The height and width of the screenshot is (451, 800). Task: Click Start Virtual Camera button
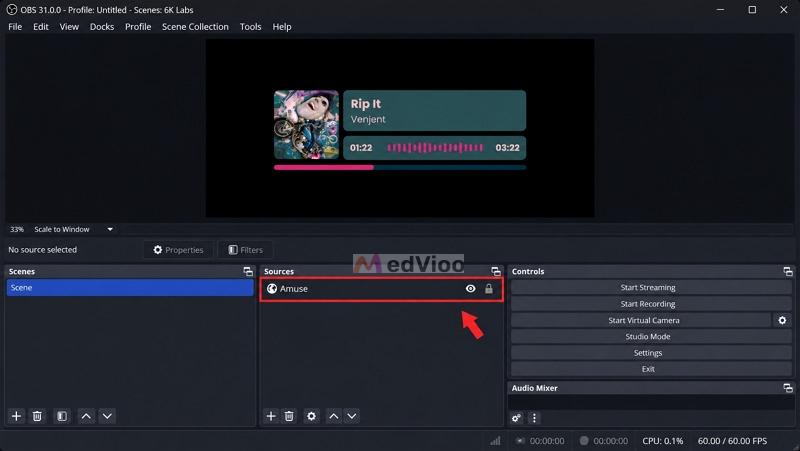pyautogui.click(x=641, y=320)
